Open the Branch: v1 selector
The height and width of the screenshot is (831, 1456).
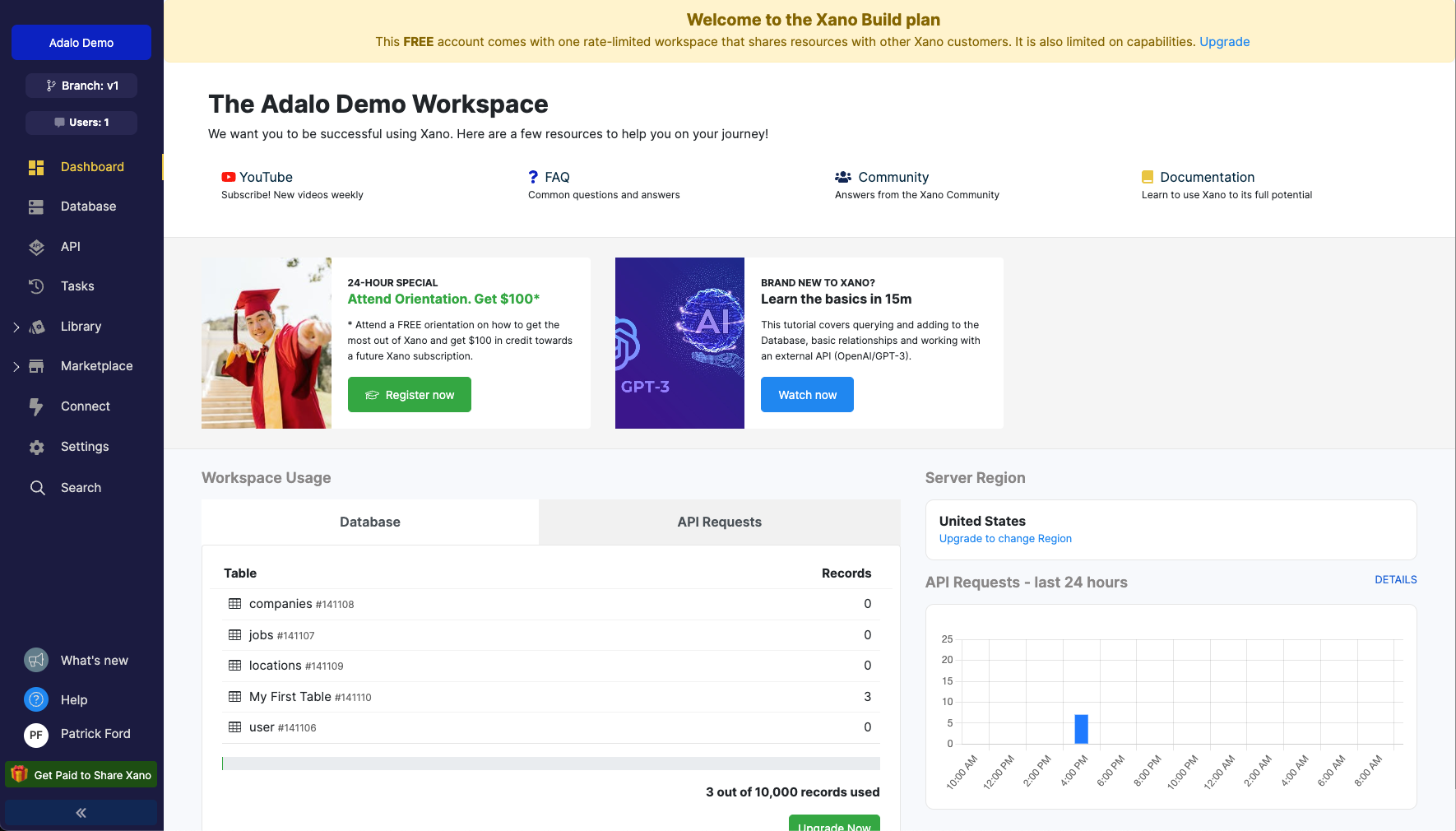pyautogui.click(x=81, y=86)
